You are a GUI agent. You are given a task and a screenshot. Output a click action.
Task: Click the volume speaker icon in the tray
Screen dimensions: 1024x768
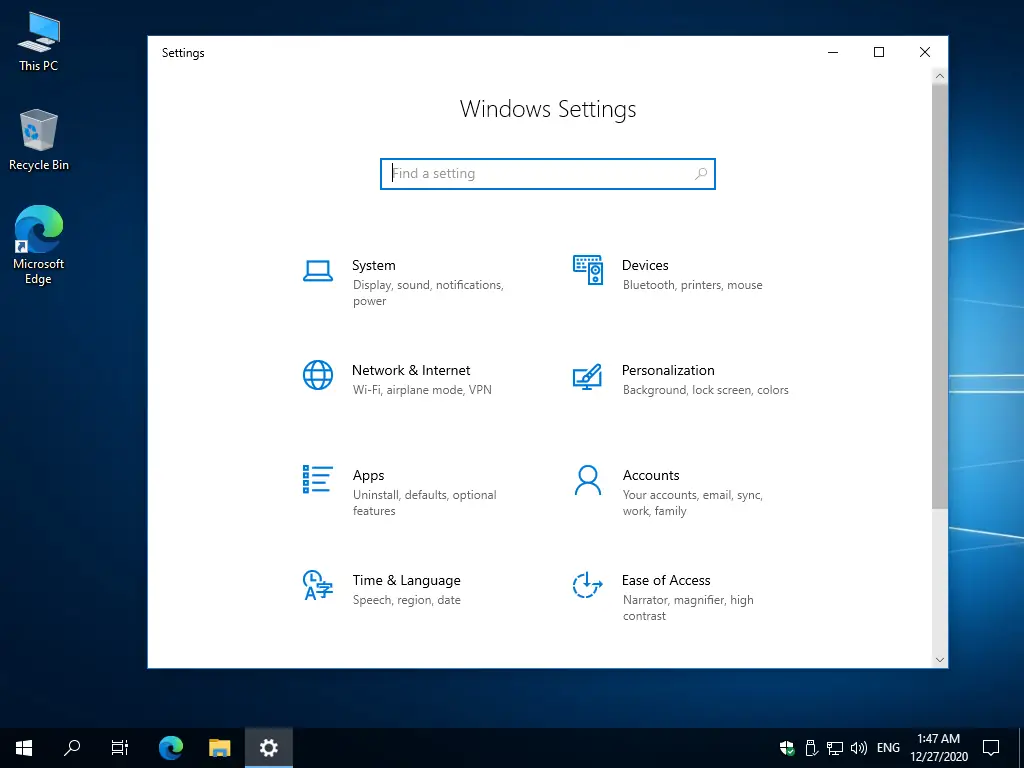[858, 747]
